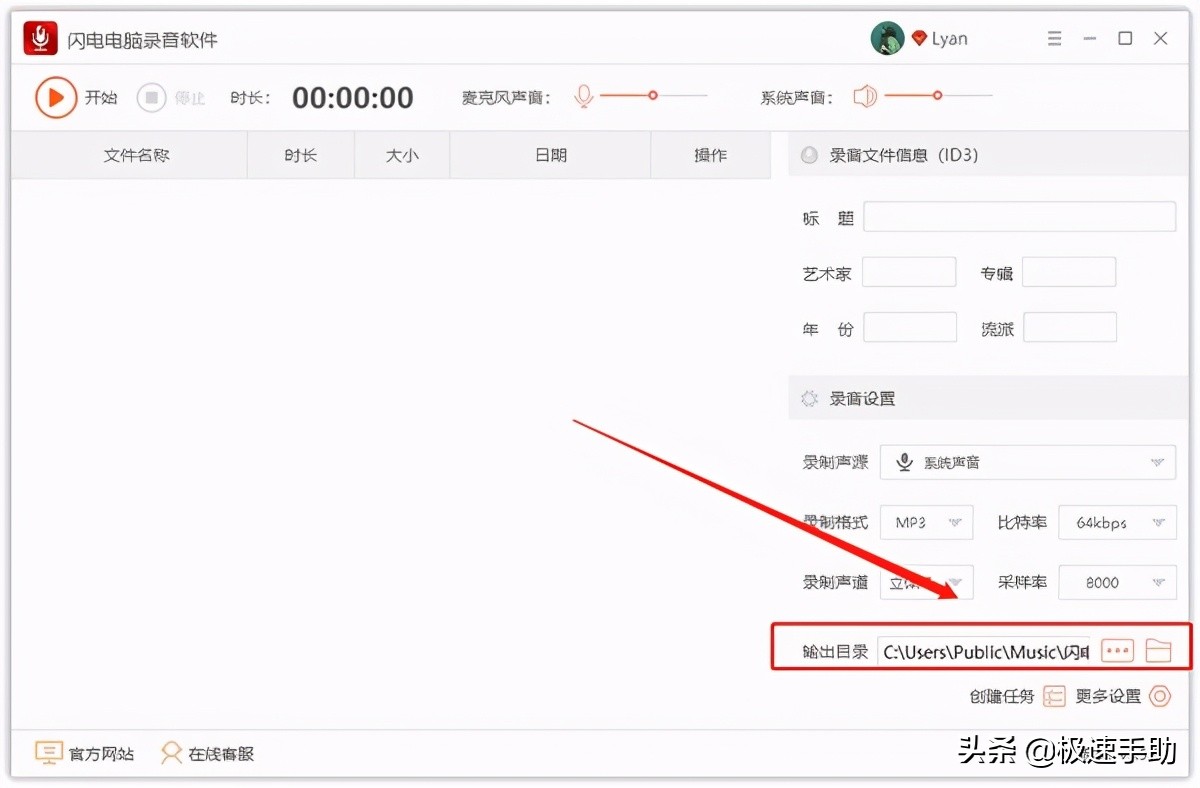1200x788 pixels.
Task: Open 在线客服 online customer service
Action: 207,753
